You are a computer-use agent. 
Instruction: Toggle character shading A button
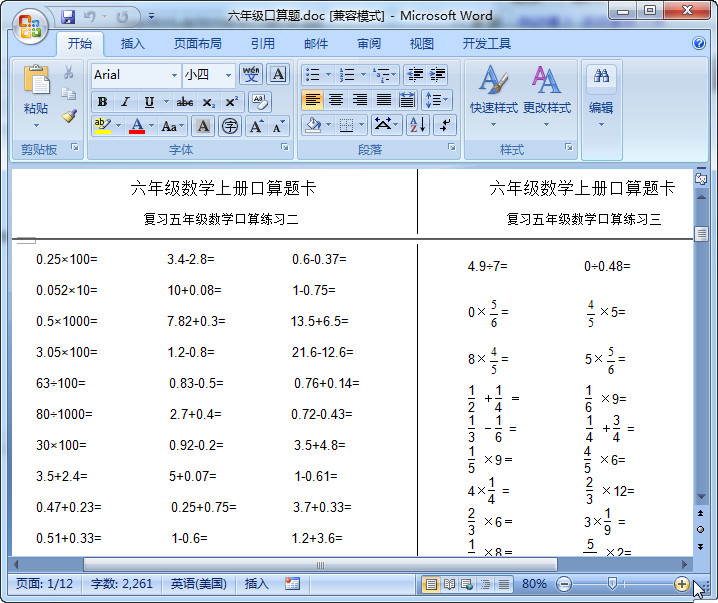tap(203, 126)
